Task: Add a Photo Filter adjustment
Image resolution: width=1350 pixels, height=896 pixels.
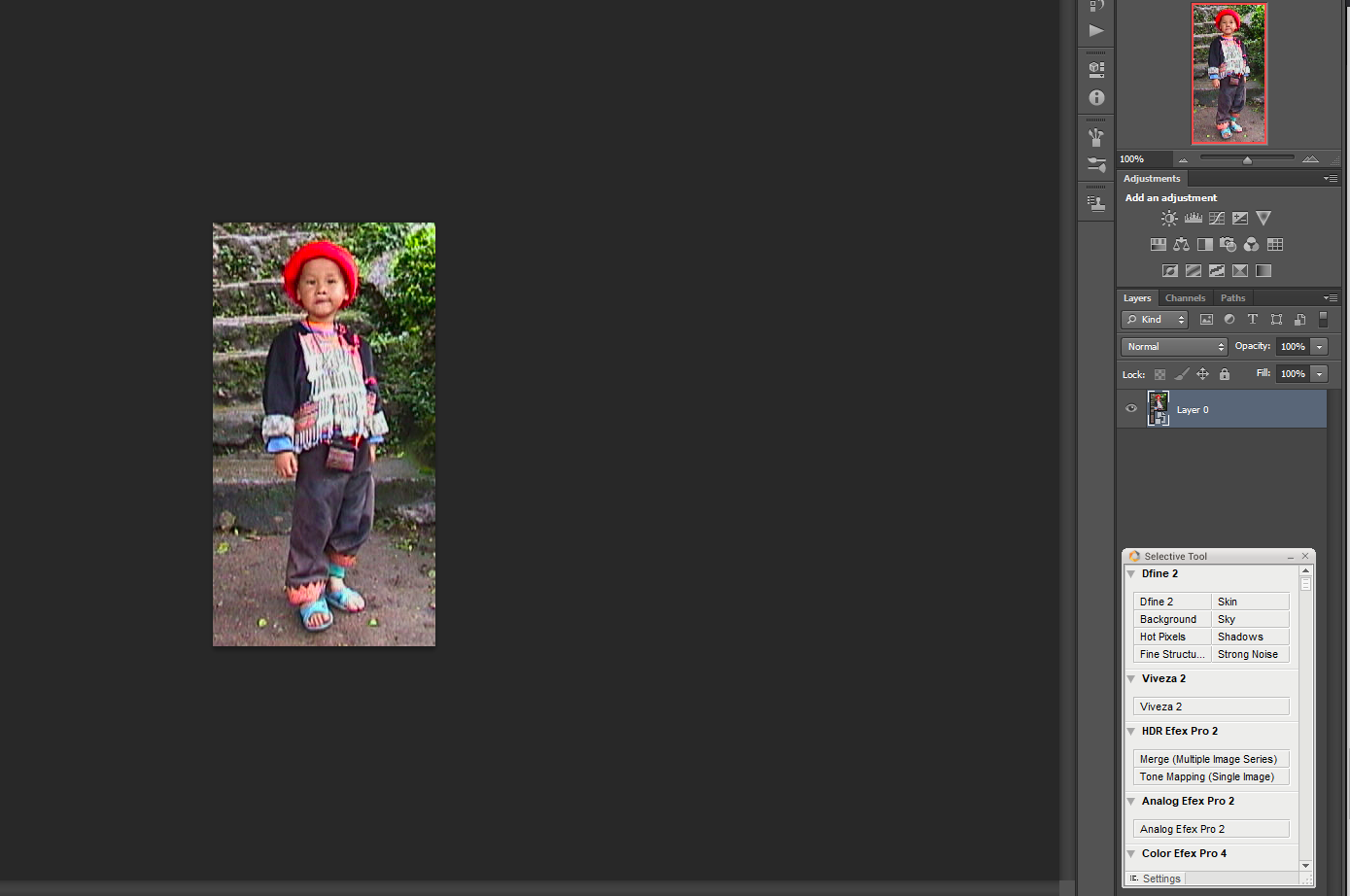Action: pos(1229,245)
